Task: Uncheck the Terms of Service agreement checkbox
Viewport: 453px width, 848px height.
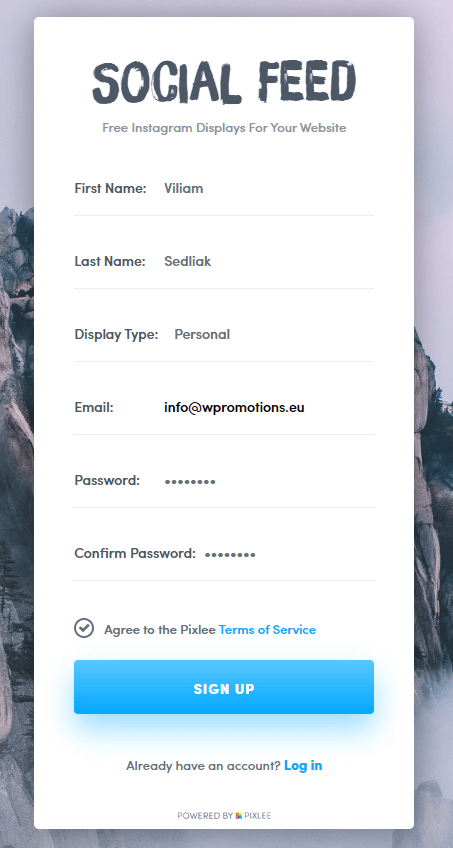Action: 84,628
